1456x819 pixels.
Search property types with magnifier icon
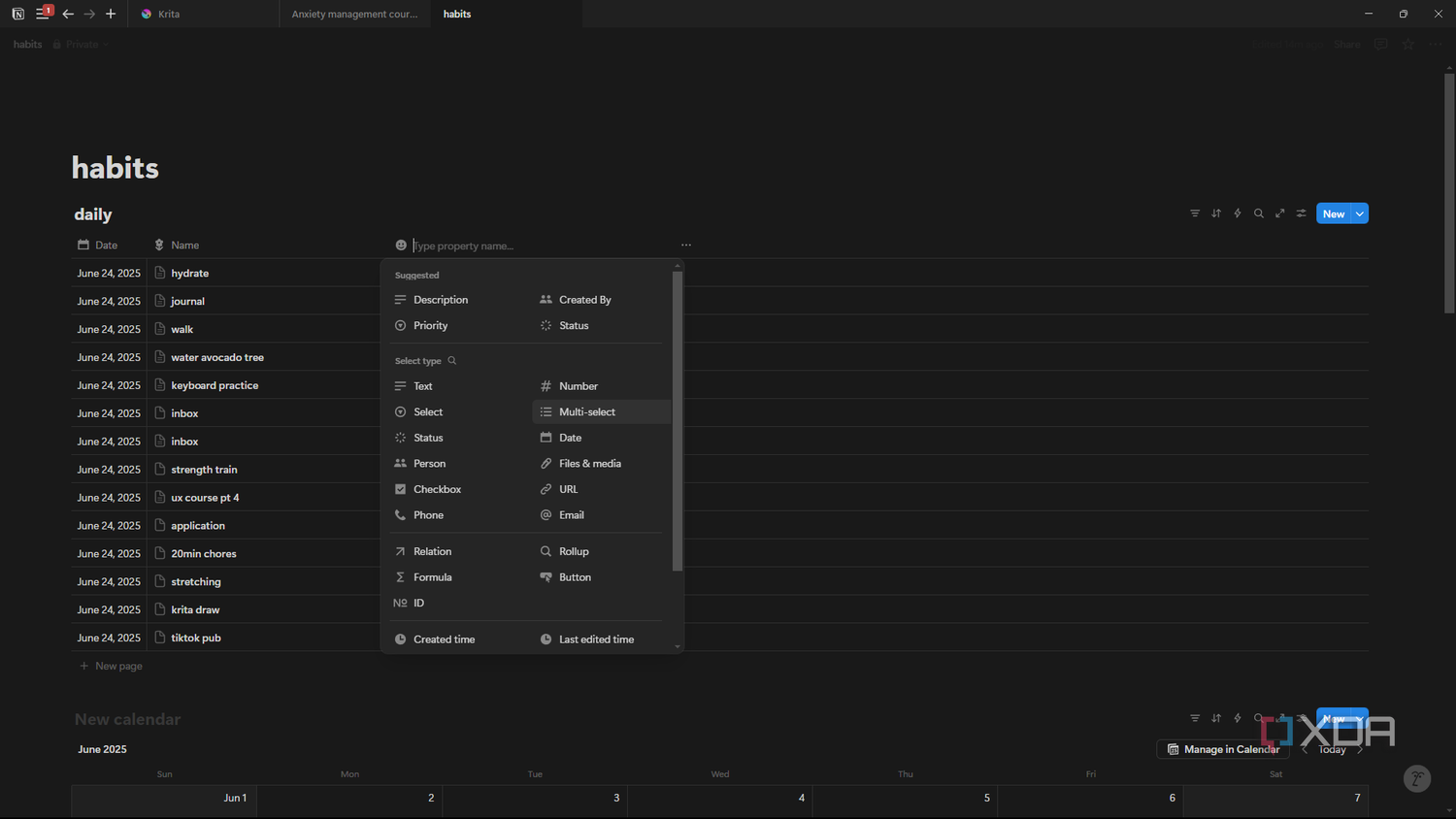[452, 361]
